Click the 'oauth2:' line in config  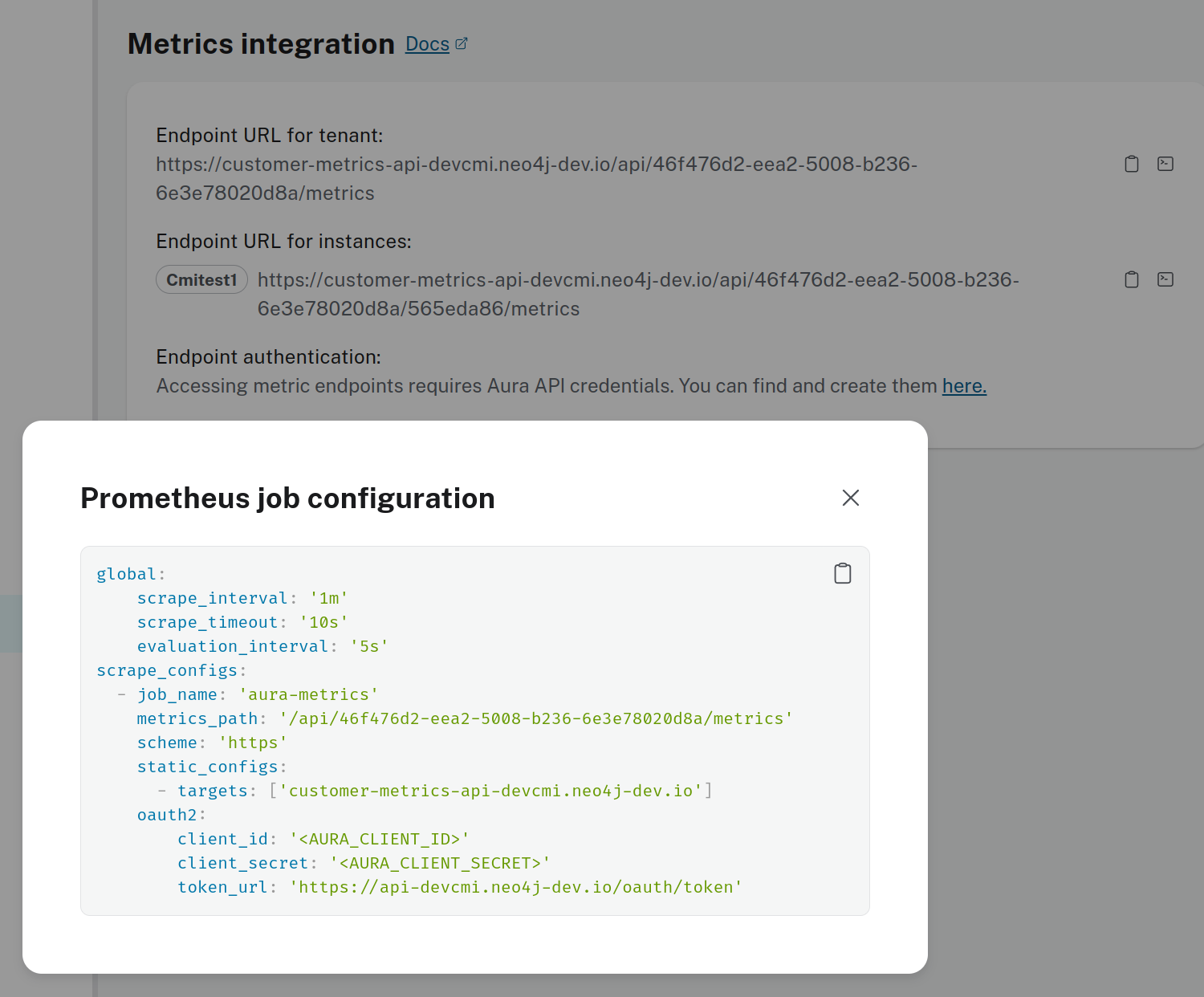172,815
